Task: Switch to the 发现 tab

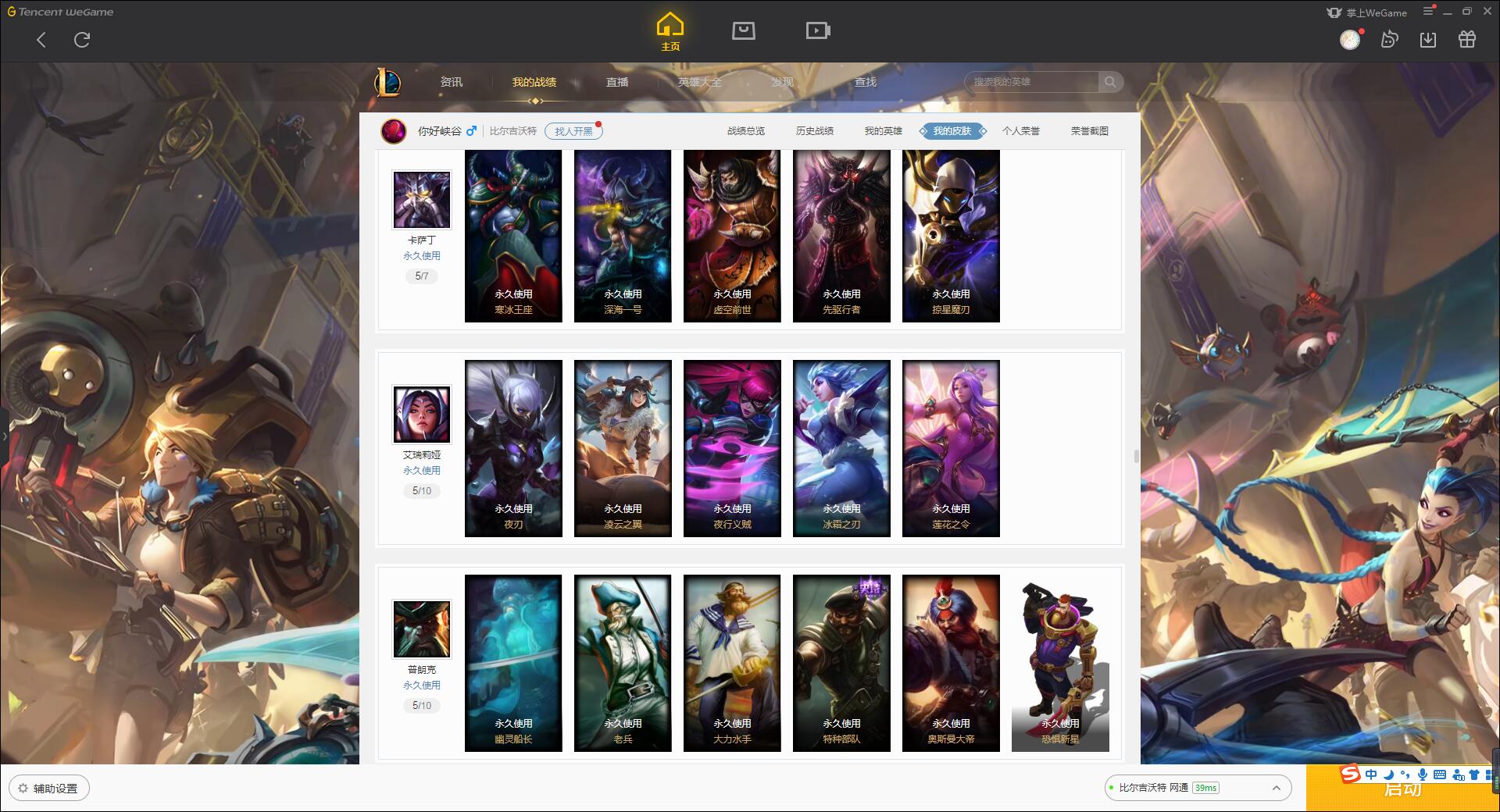Action: [783, 82]
